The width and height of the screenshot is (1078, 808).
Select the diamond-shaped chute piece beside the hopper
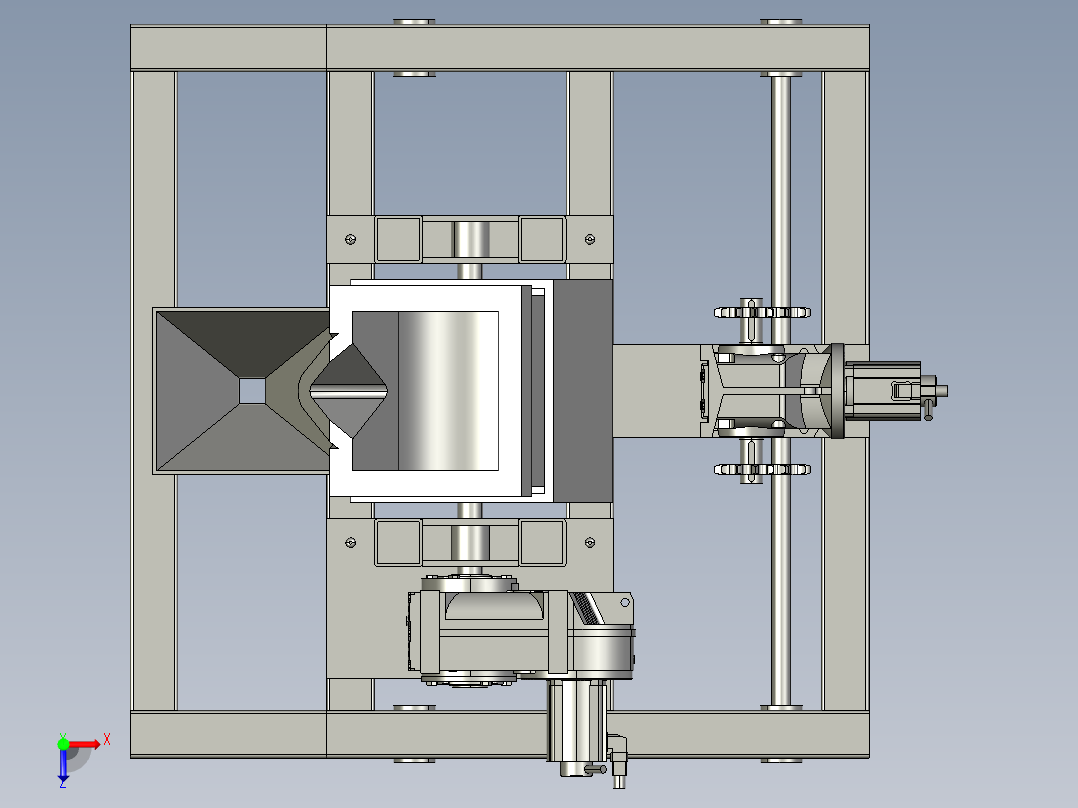coord(349,391)
